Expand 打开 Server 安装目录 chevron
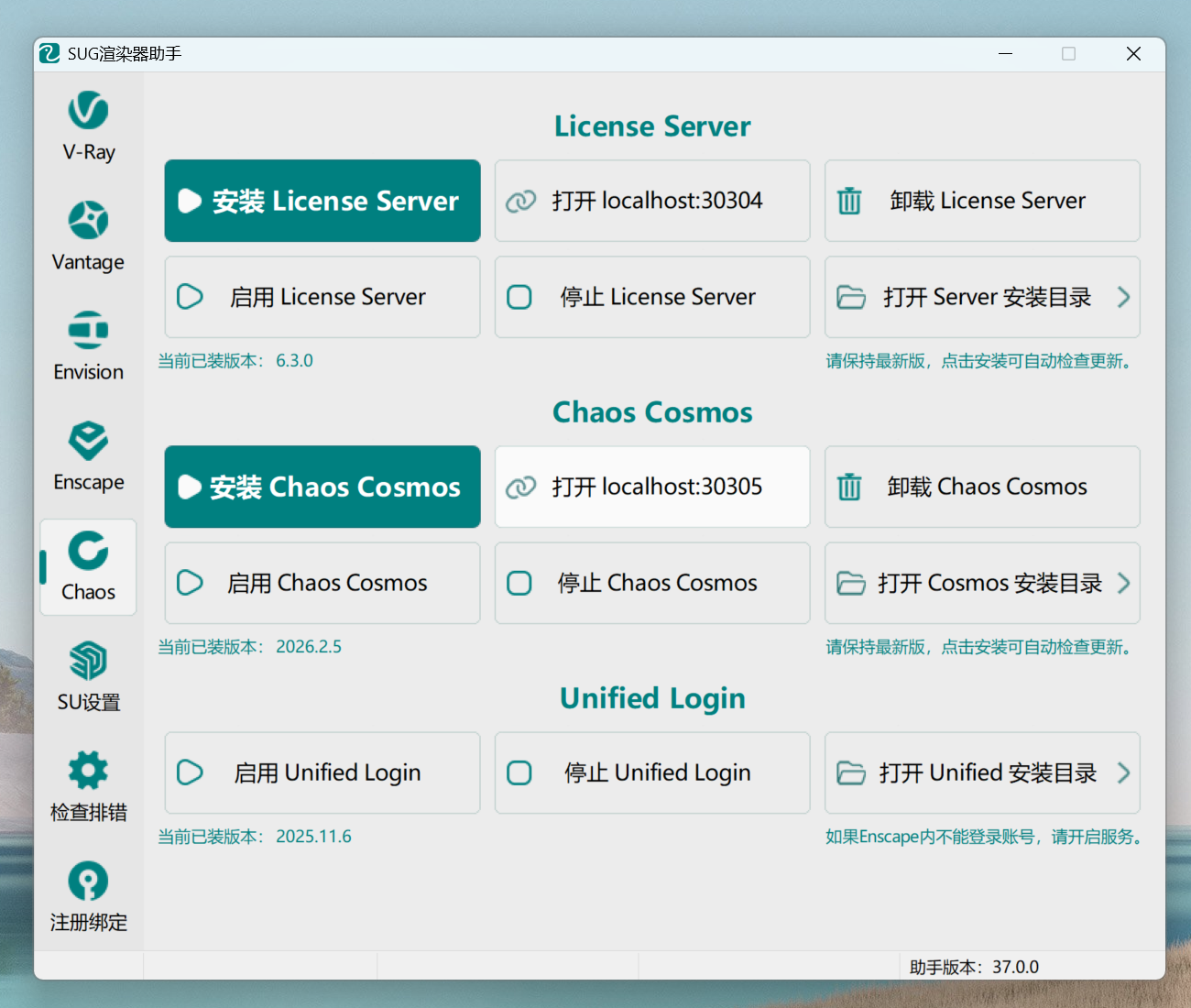The width and height of the screenshot is (1191, 1008). [x=1123, y=297]
